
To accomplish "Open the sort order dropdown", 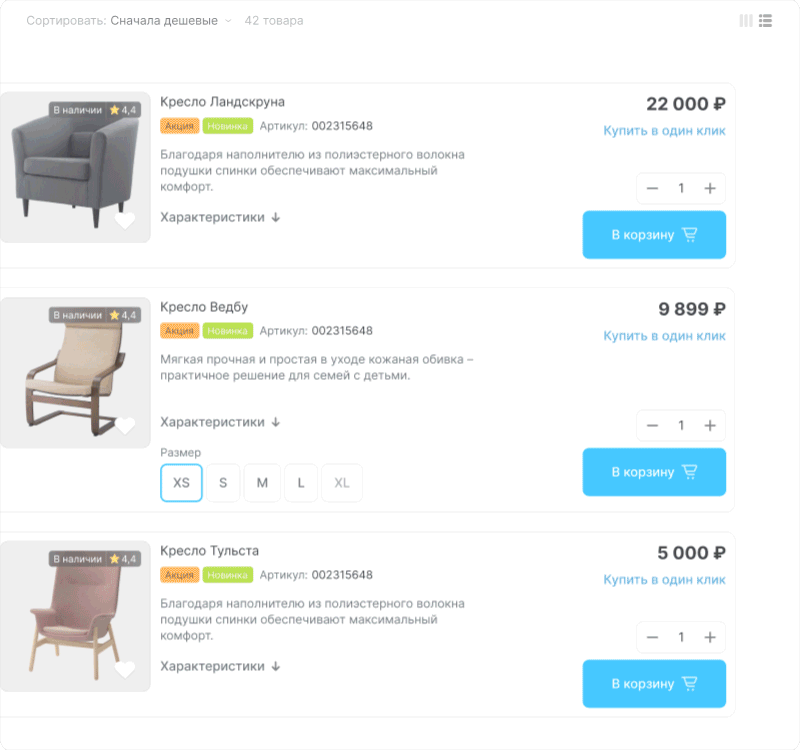I will pos(171,21).
